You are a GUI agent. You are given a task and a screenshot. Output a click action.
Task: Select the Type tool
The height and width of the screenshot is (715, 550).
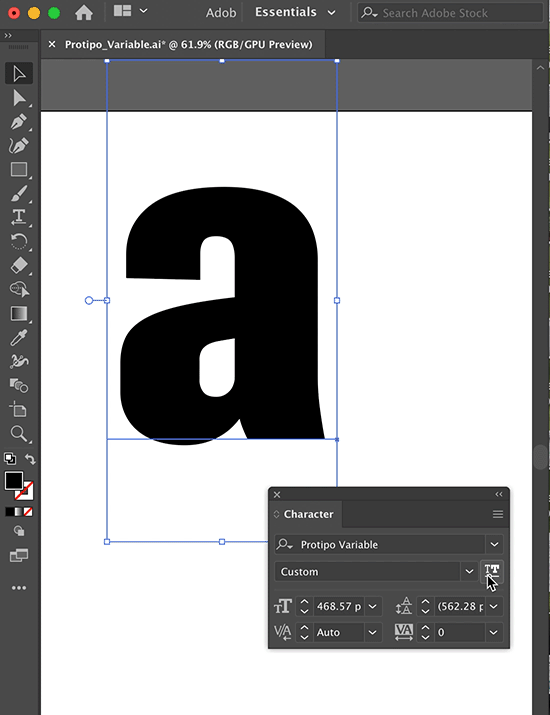click(x=19, y=217)
